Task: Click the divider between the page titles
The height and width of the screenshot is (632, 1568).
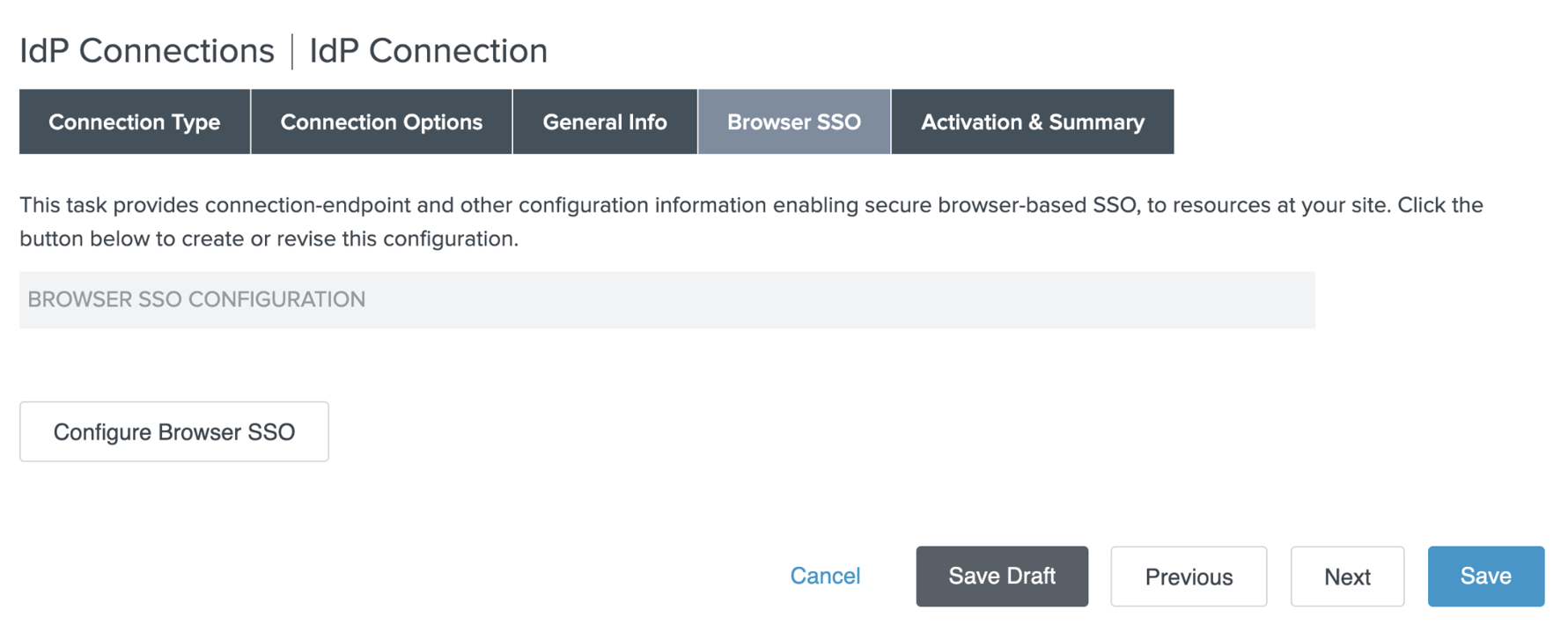Action: point(292,51)
